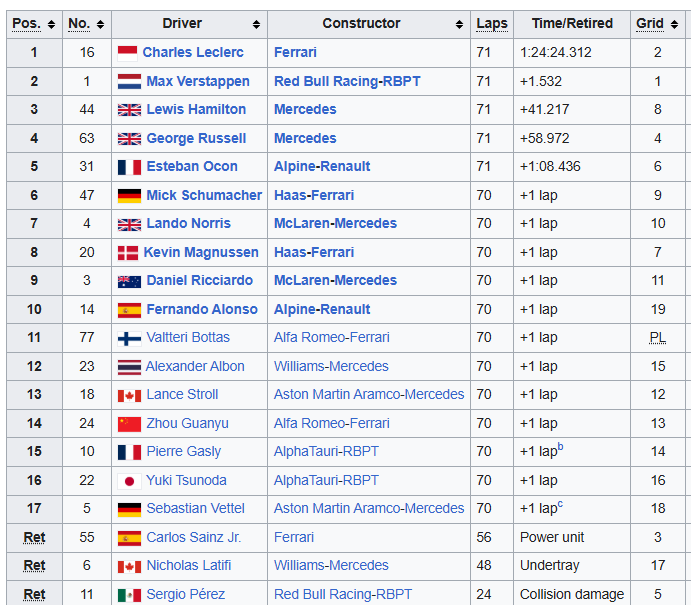Viewport: 691px width, 605px height.
Task: Open Valtteri Bottas driver link
Action: pyautogui.click(x=188, y=338)
